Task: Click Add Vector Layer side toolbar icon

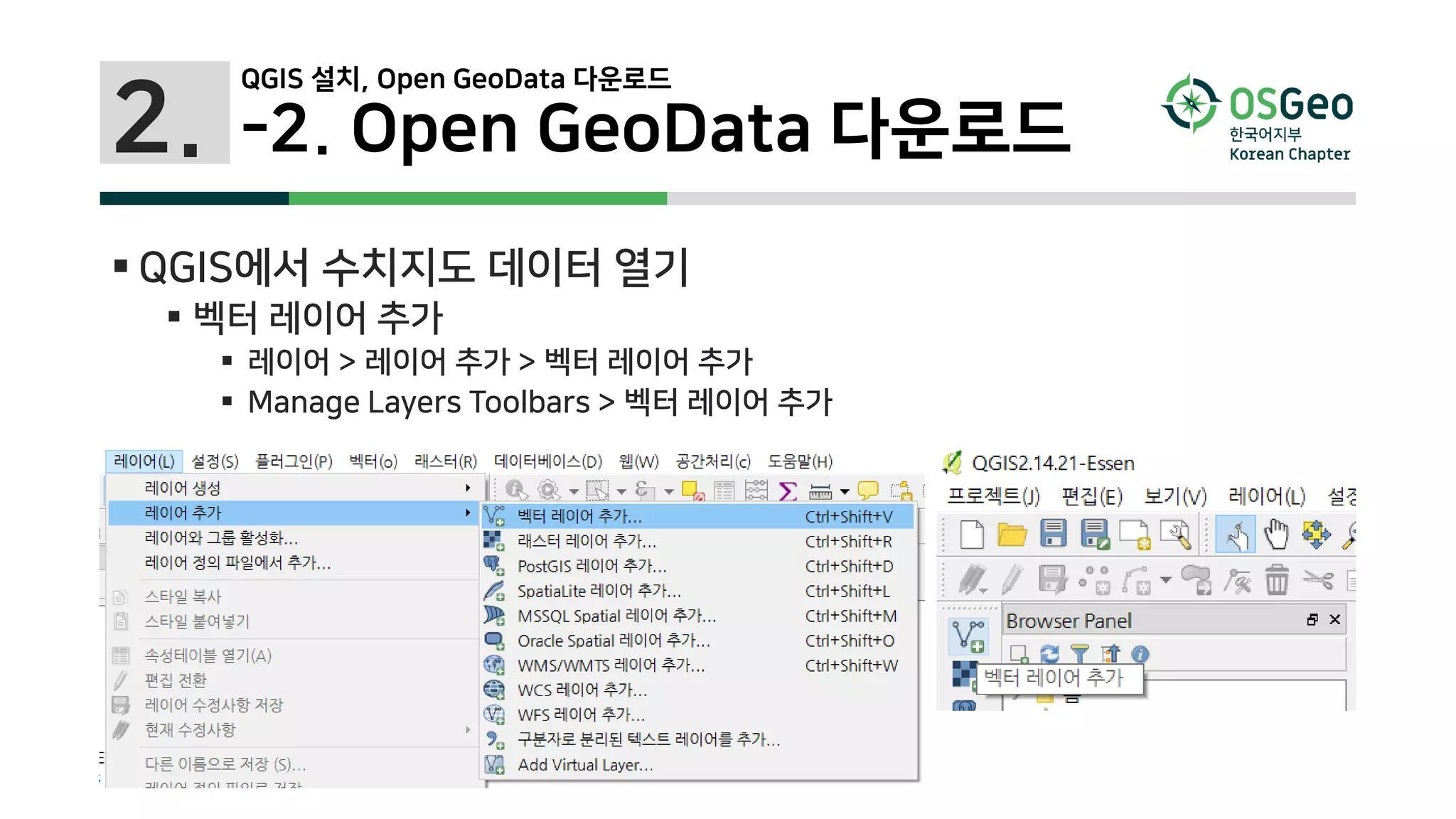Action: (x=968, y=636)
